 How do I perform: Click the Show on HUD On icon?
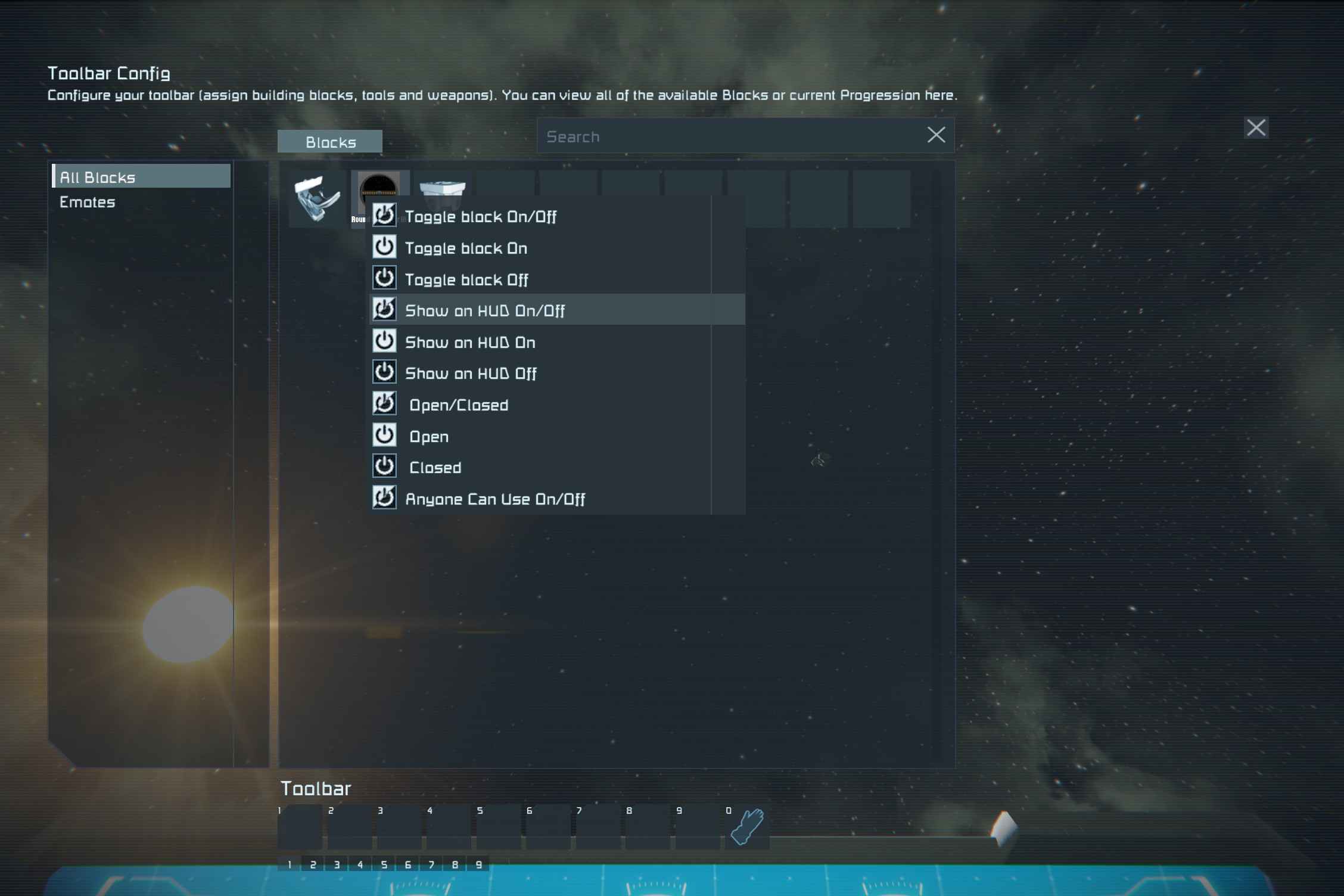384,341
